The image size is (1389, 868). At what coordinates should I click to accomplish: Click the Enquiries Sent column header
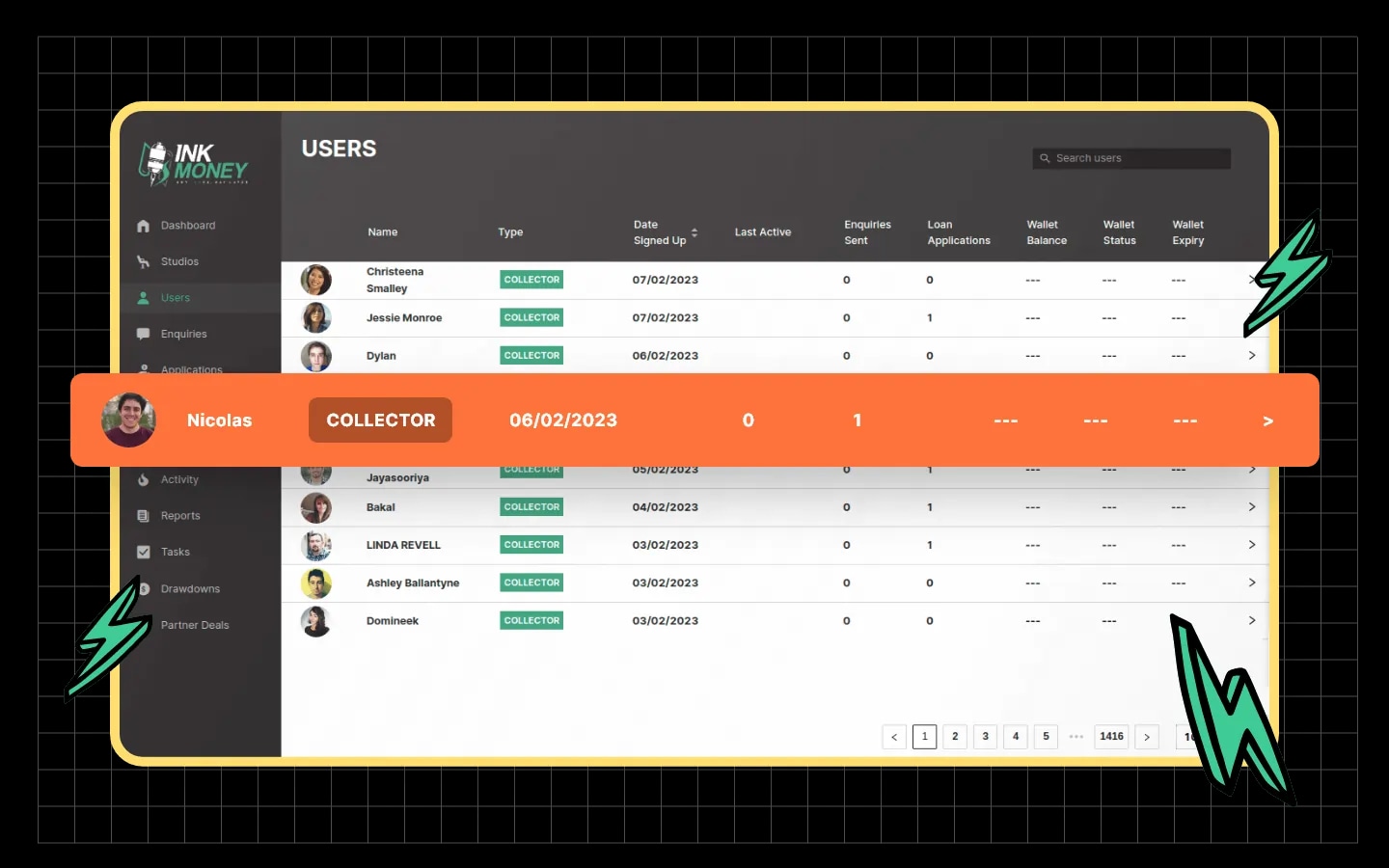coord(867,232)
